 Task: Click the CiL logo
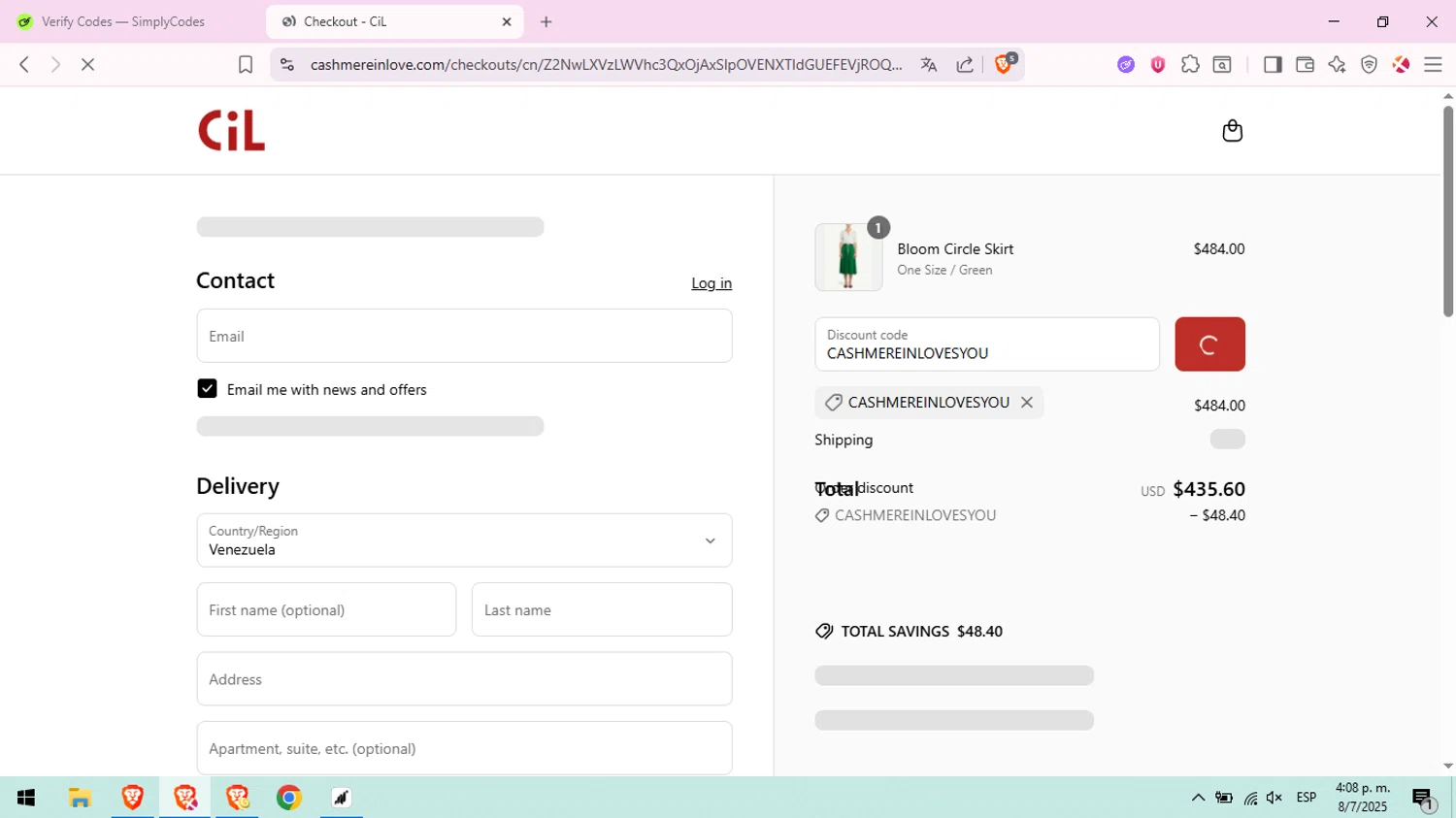[x=231, y=130]
